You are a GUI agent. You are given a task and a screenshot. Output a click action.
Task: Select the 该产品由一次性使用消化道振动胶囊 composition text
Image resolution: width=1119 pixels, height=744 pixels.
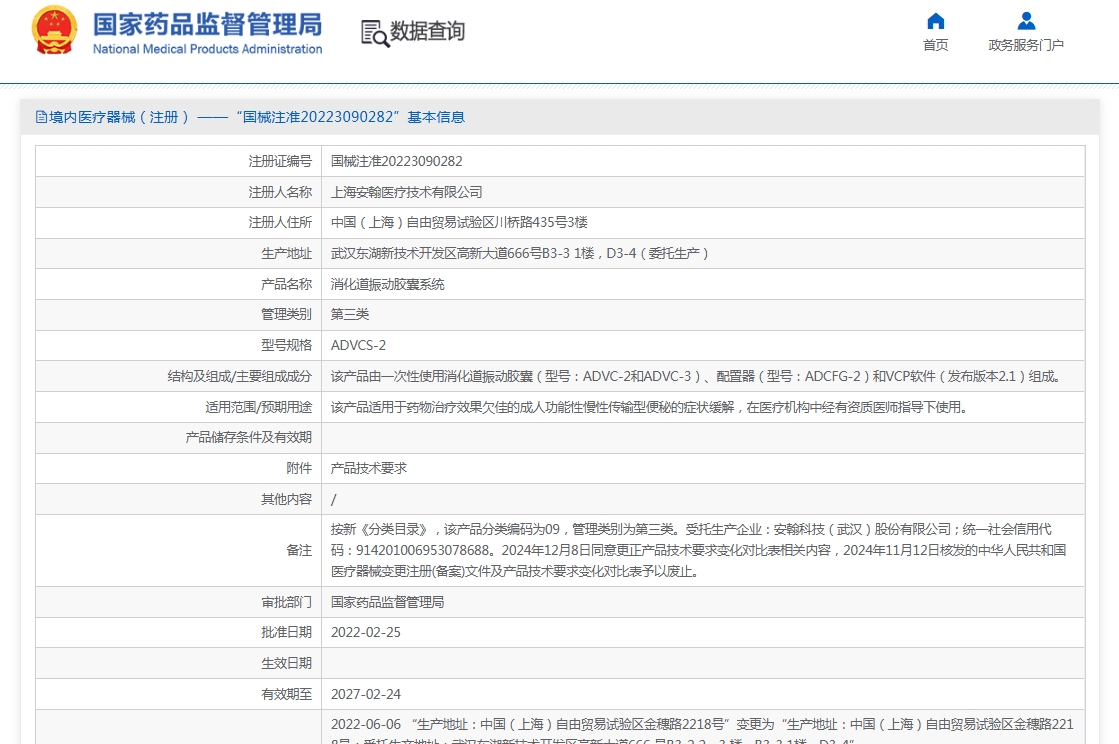696,377
